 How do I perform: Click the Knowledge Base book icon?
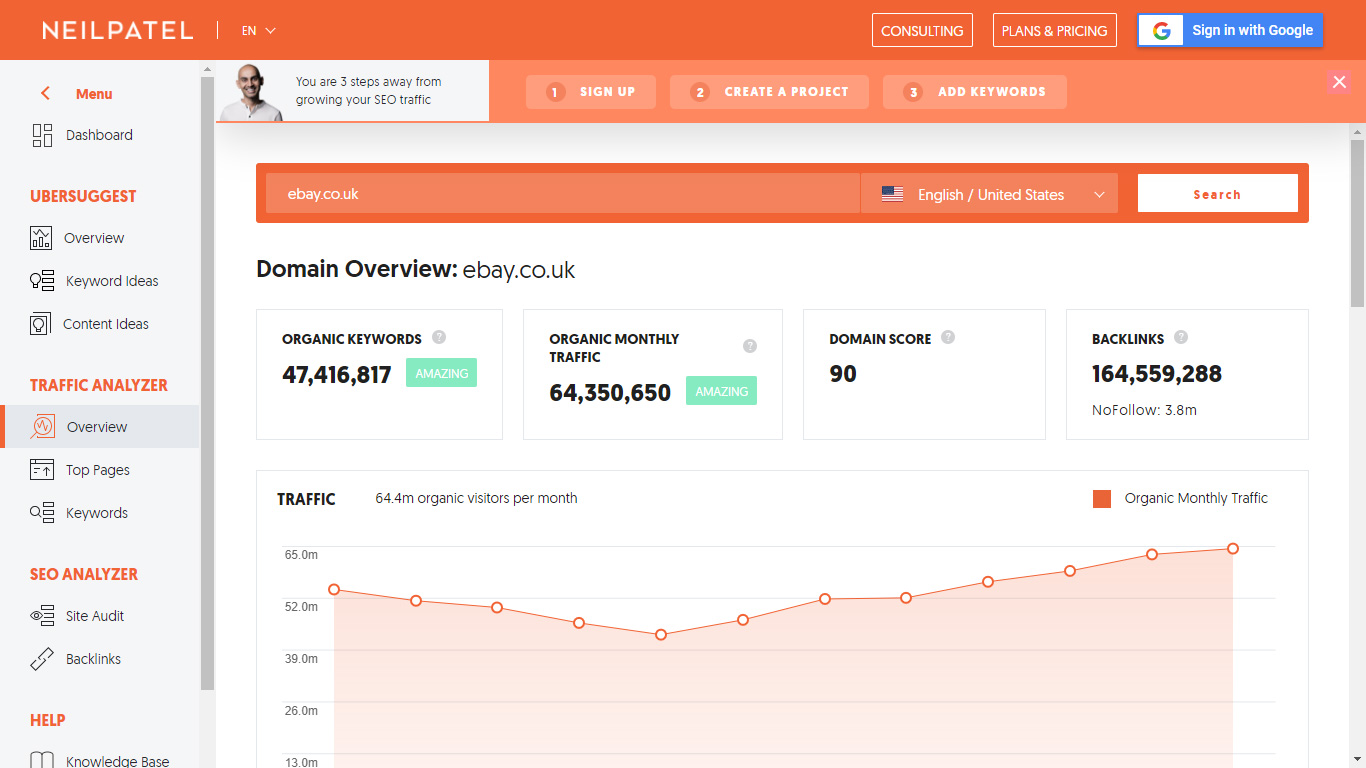coord(42,761)
